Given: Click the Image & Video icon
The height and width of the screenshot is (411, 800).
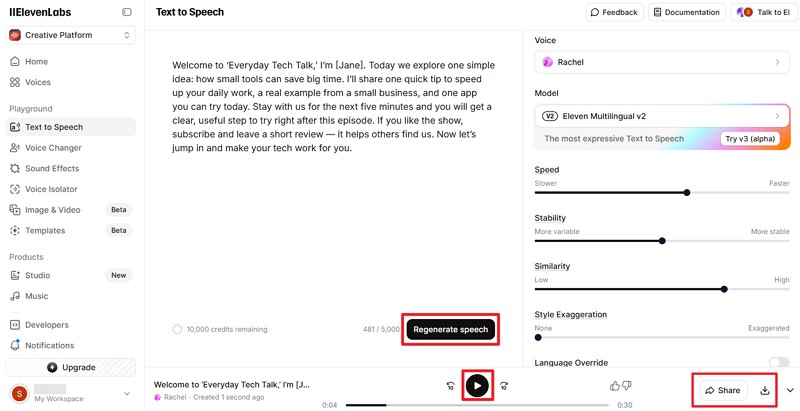Looking at the screenshot, I should (x=15, y=210).
